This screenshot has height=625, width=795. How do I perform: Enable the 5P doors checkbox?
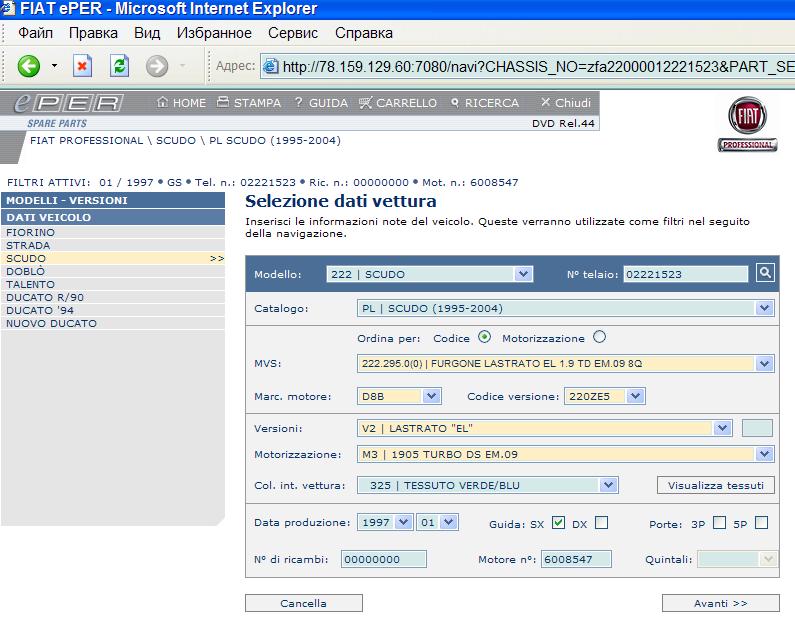coord(761,522)
